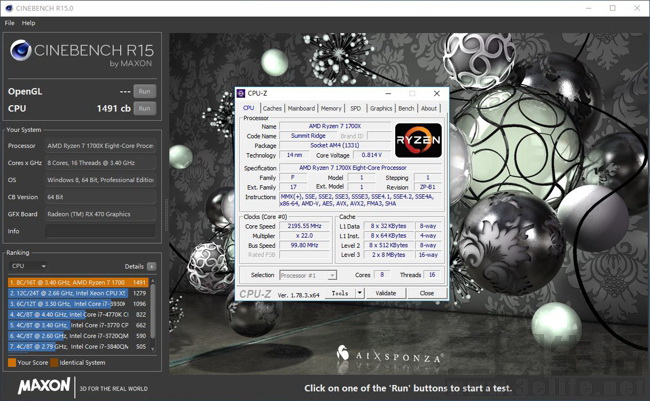Minimize the Cinebench window
The width and height of the screenshot is (650, 401).
click(x=589, y=8)
